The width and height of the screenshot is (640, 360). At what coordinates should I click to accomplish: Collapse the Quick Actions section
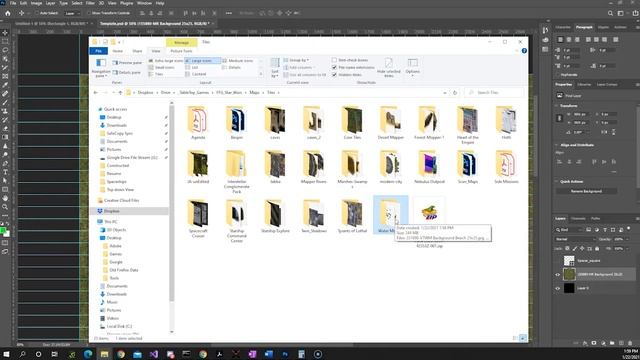[x=557, y=182]
